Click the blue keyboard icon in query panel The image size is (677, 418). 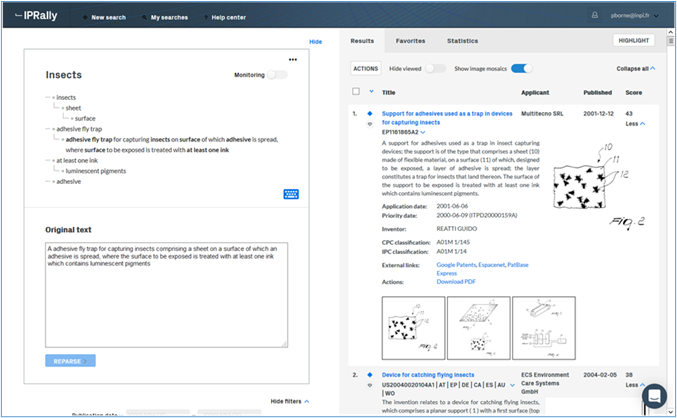(x=291, y=195)
